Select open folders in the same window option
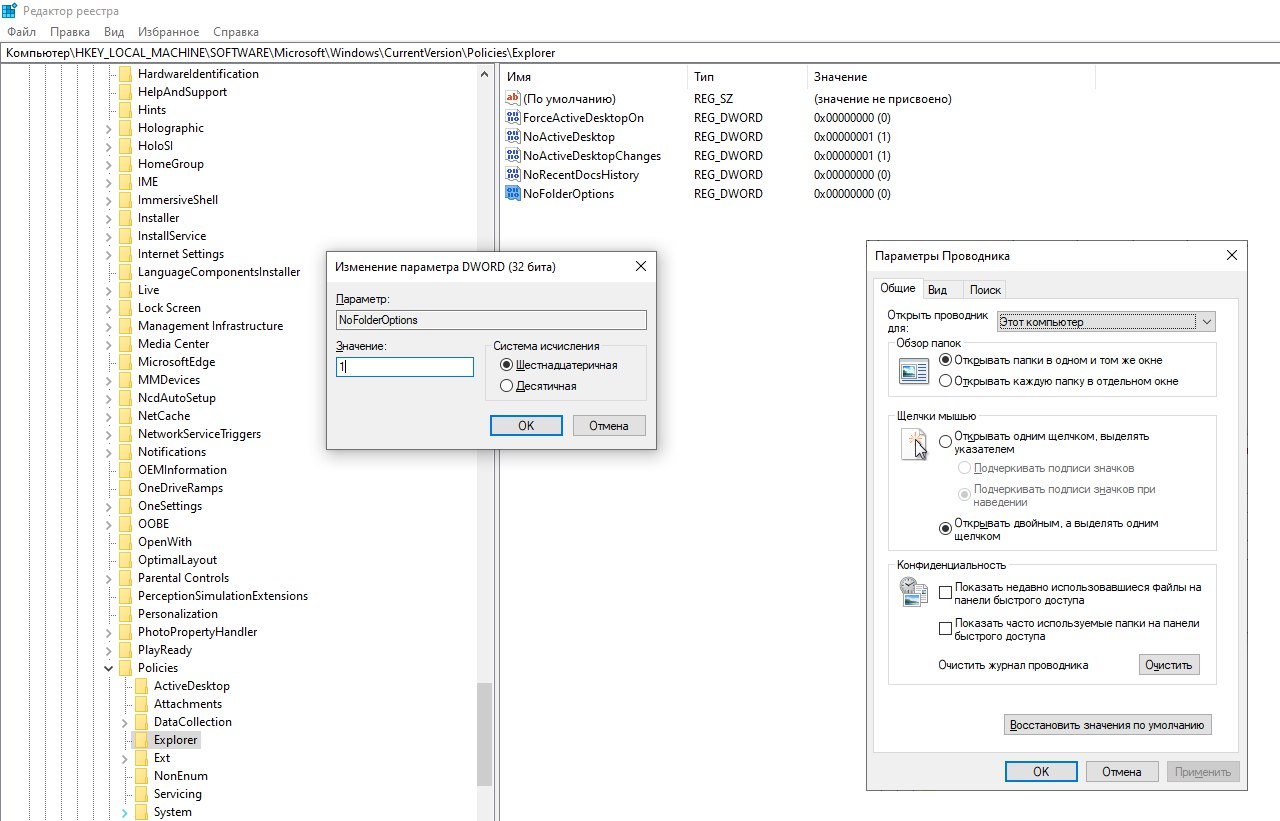Viewport: 1280px width, 821px height. click(x=946, y=360)
